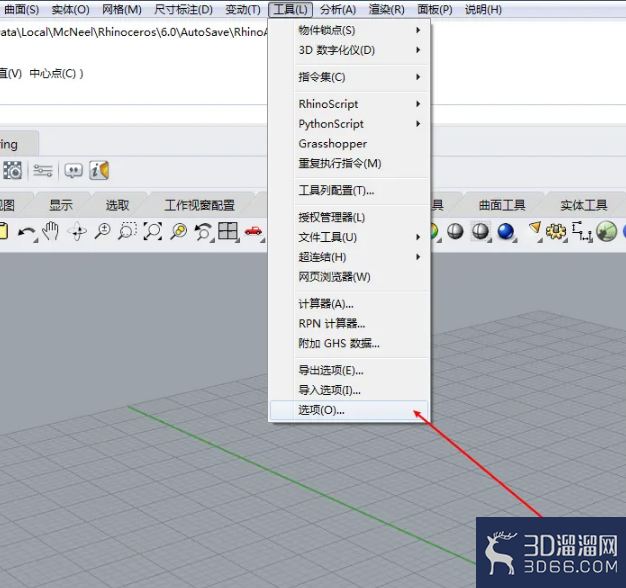This screenshot has width=626, height=588.
Task: Click the info help icon
Action: (99, 170)
